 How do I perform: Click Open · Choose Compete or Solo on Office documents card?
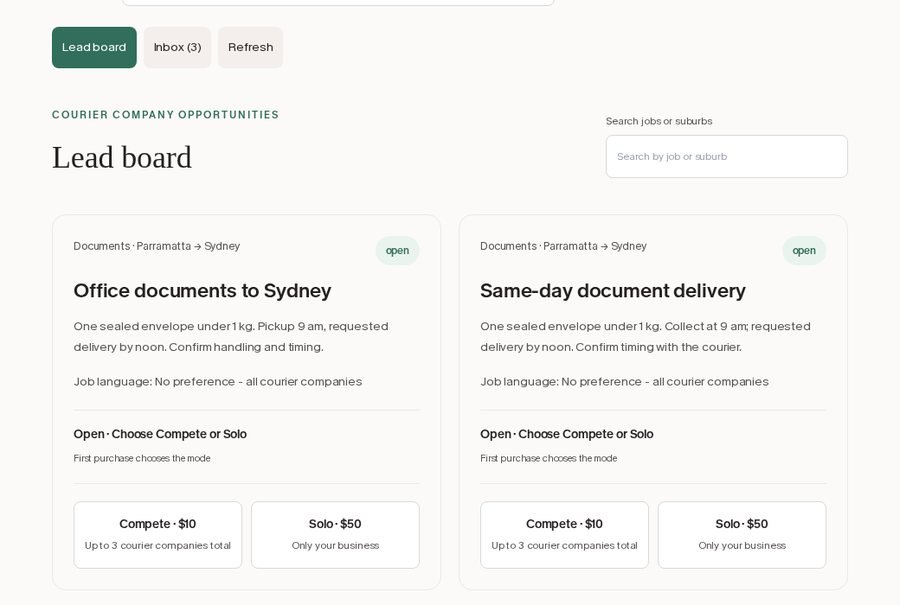coord(160,435)
